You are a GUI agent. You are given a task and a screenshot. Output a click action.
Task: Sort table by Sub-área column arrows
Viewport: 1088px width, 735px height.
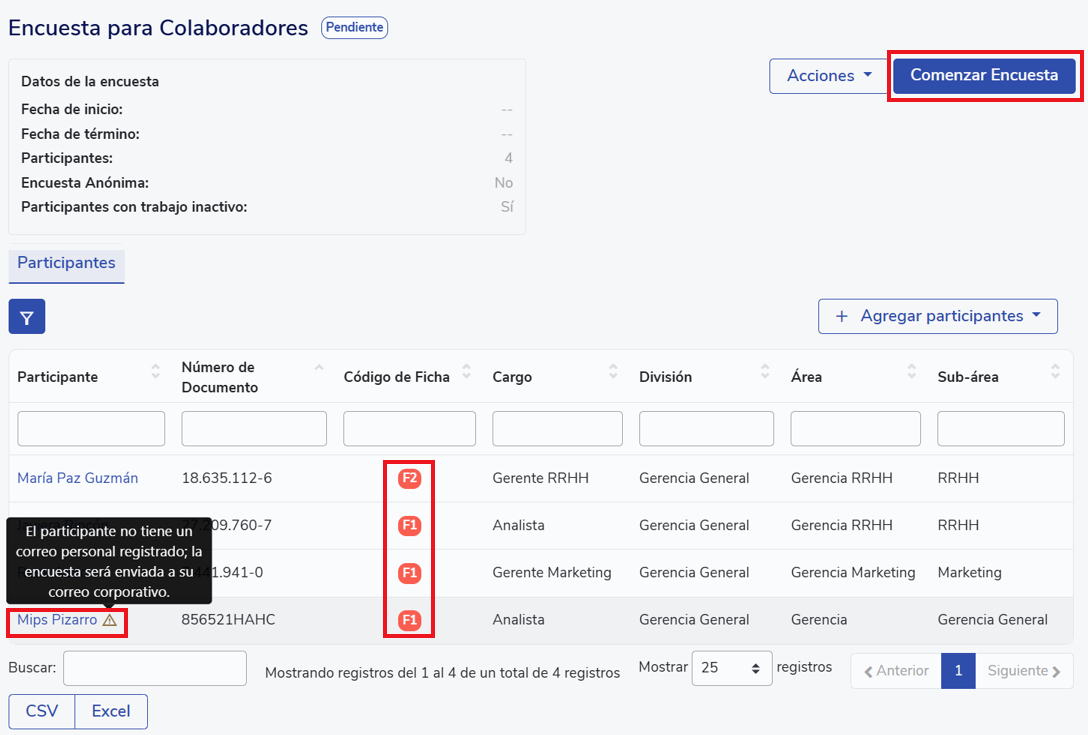(1055, 372)
